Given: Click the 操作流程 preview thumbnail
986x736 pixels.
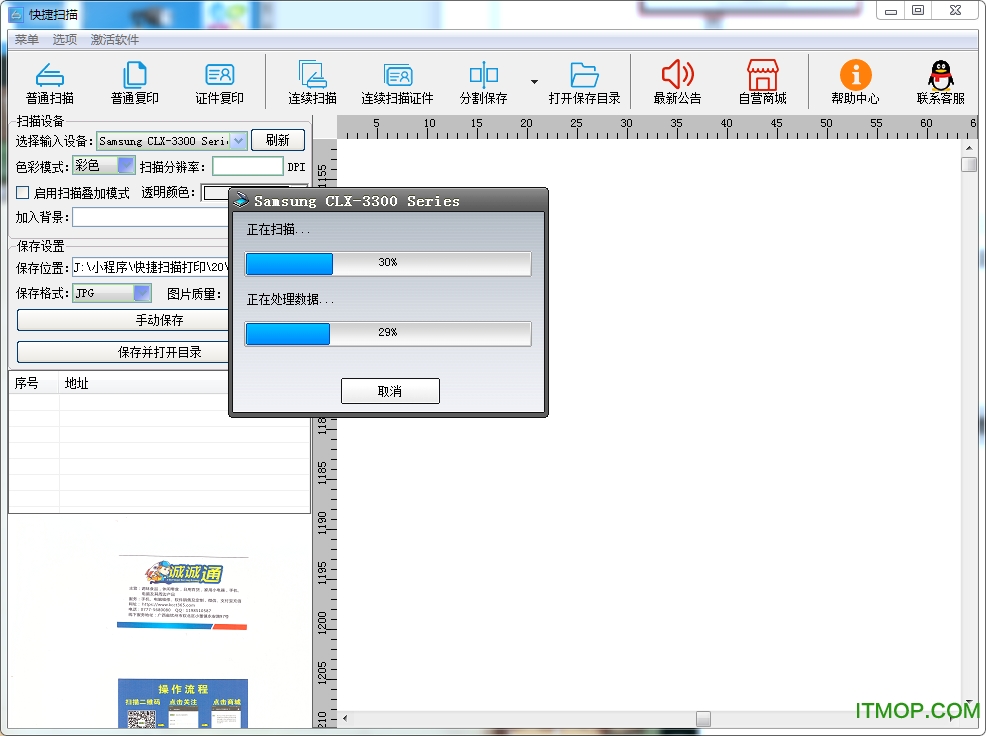Looking at the screenshot, I should (x=183, y=703).
